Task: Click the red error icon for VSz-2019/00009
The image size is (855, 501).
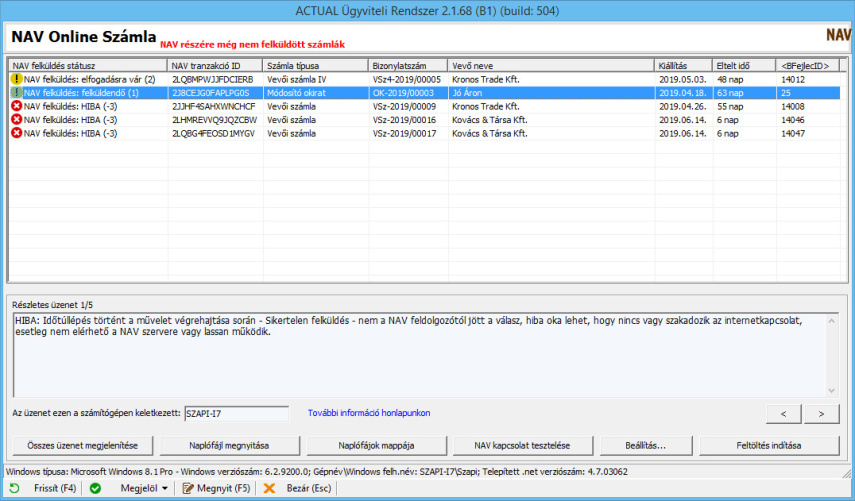Action: coord(16,106)
